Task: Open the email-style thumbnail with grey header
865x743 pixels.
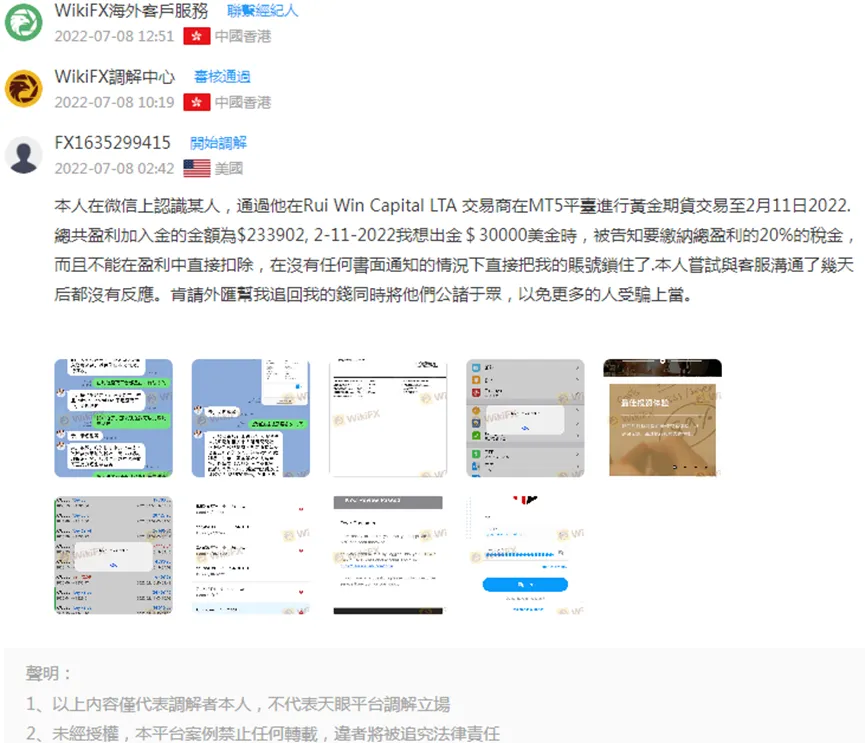Action: [388, 555]
